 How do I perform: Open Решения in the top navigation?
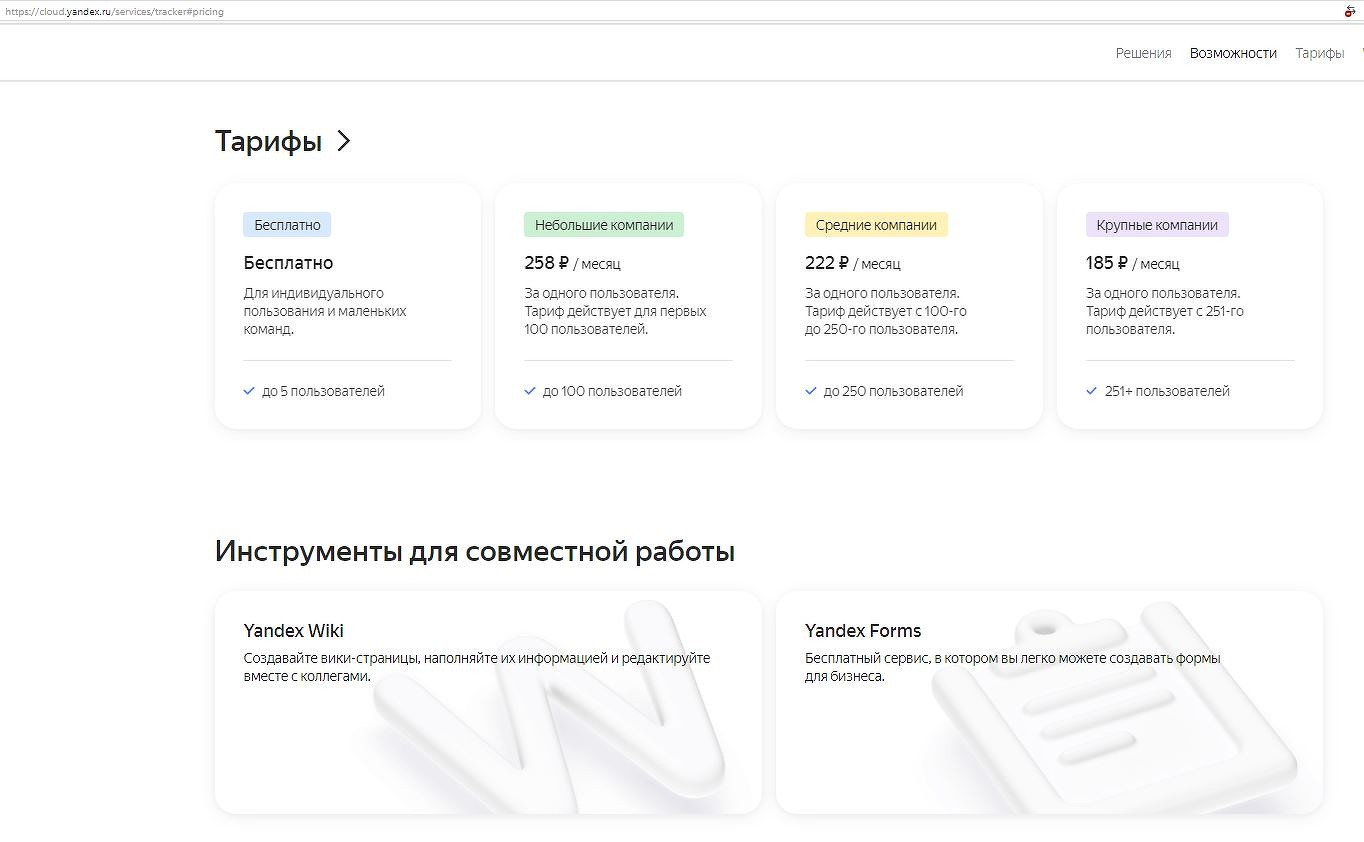tap(1143, 53)
